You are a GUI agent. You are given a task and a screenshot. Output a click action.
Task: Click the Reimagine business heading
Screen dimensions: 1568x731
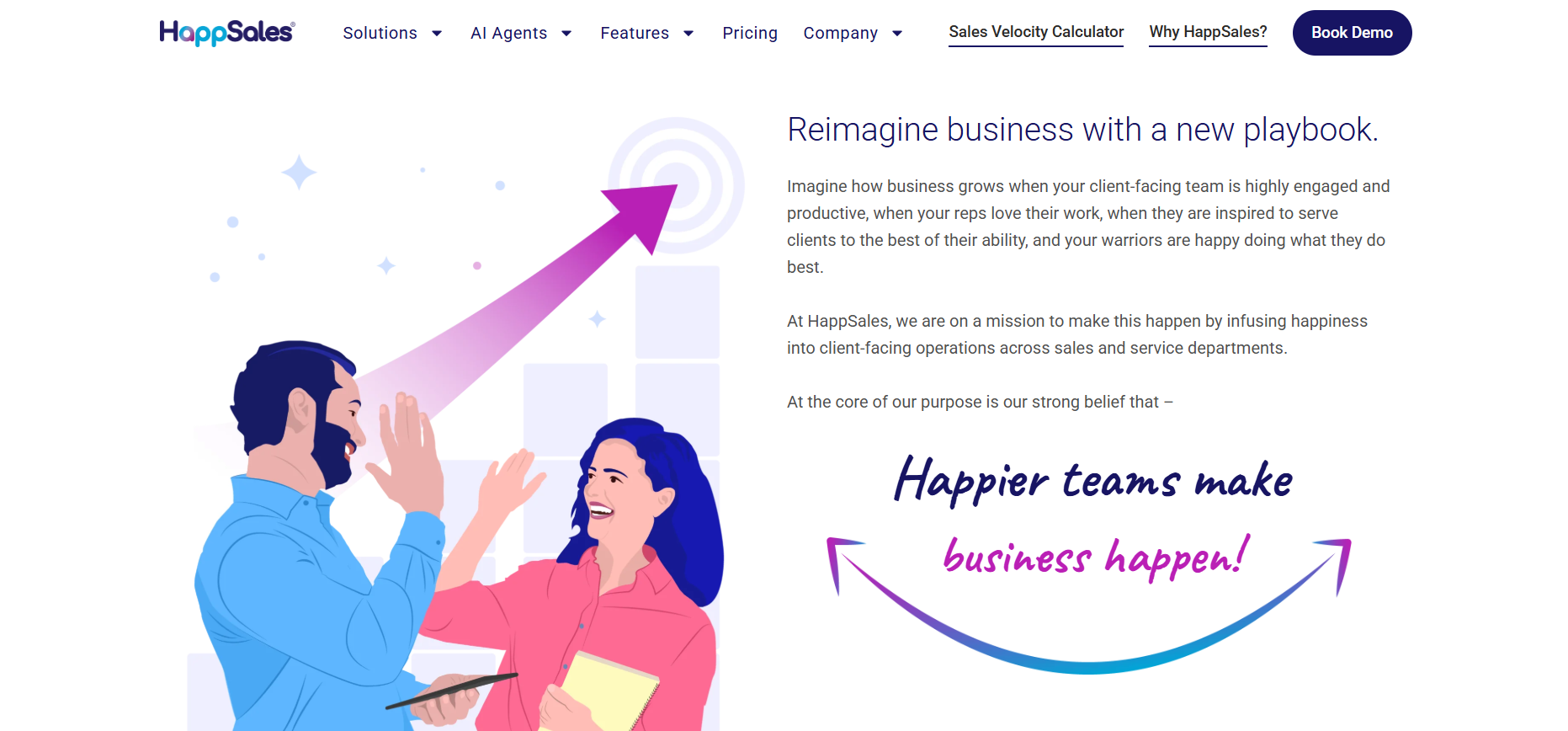click(1082, 130)
